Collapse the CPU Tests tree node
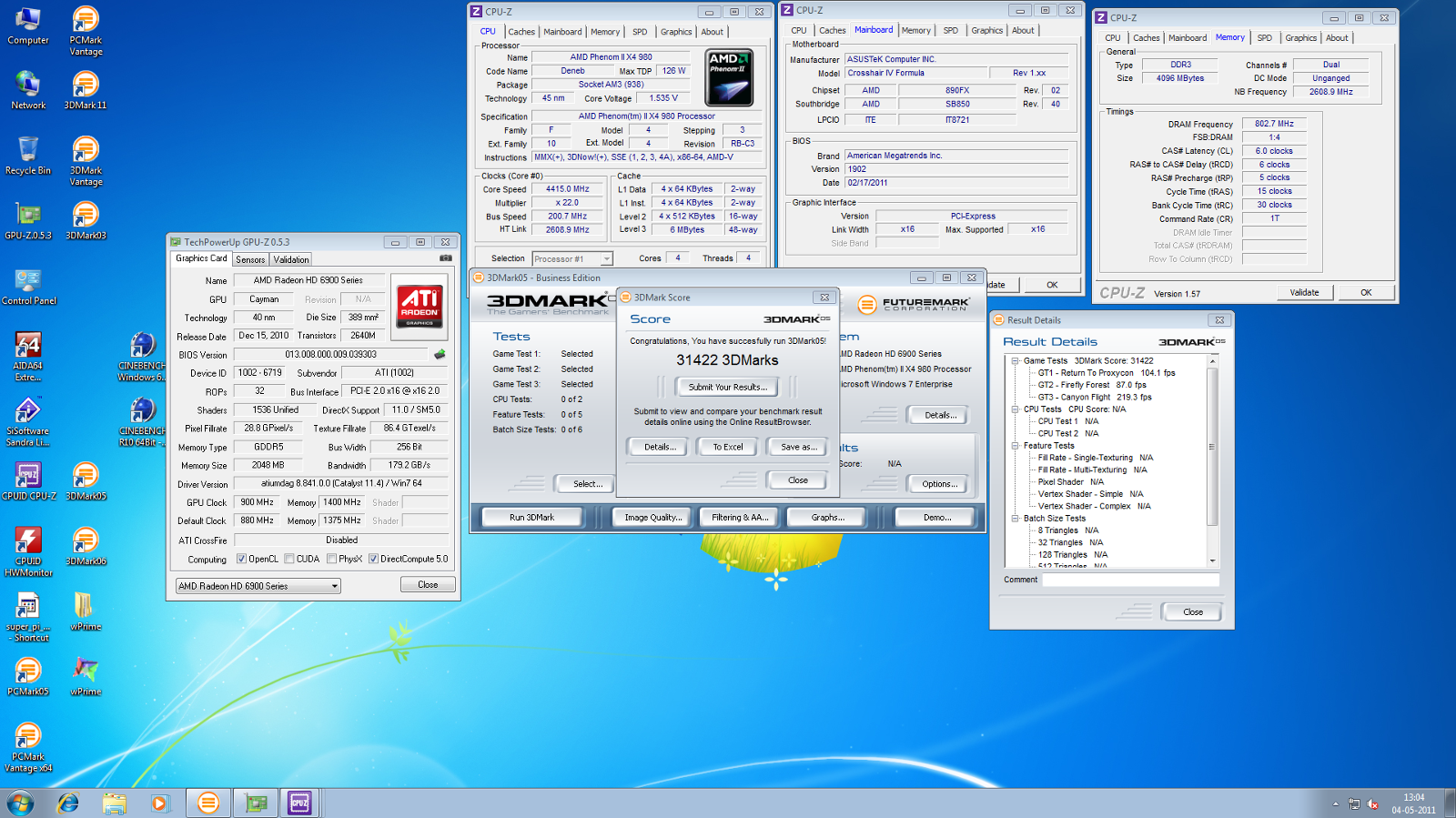The image size is (1456, 818). [1016, 409]
